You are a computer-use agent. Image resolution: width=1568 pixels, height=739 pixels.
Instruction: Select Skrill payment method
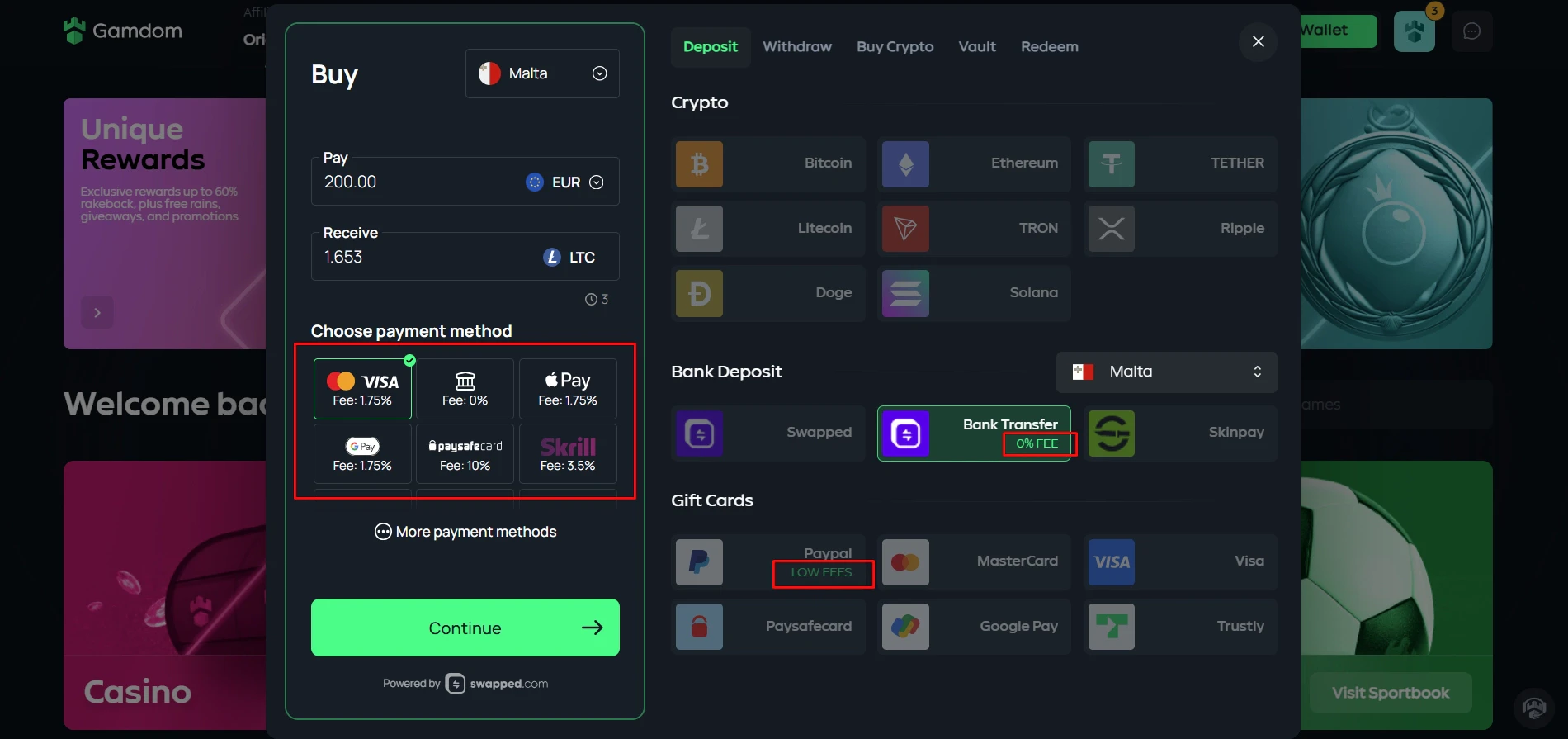pyautogui.click(x=568, y=454)
